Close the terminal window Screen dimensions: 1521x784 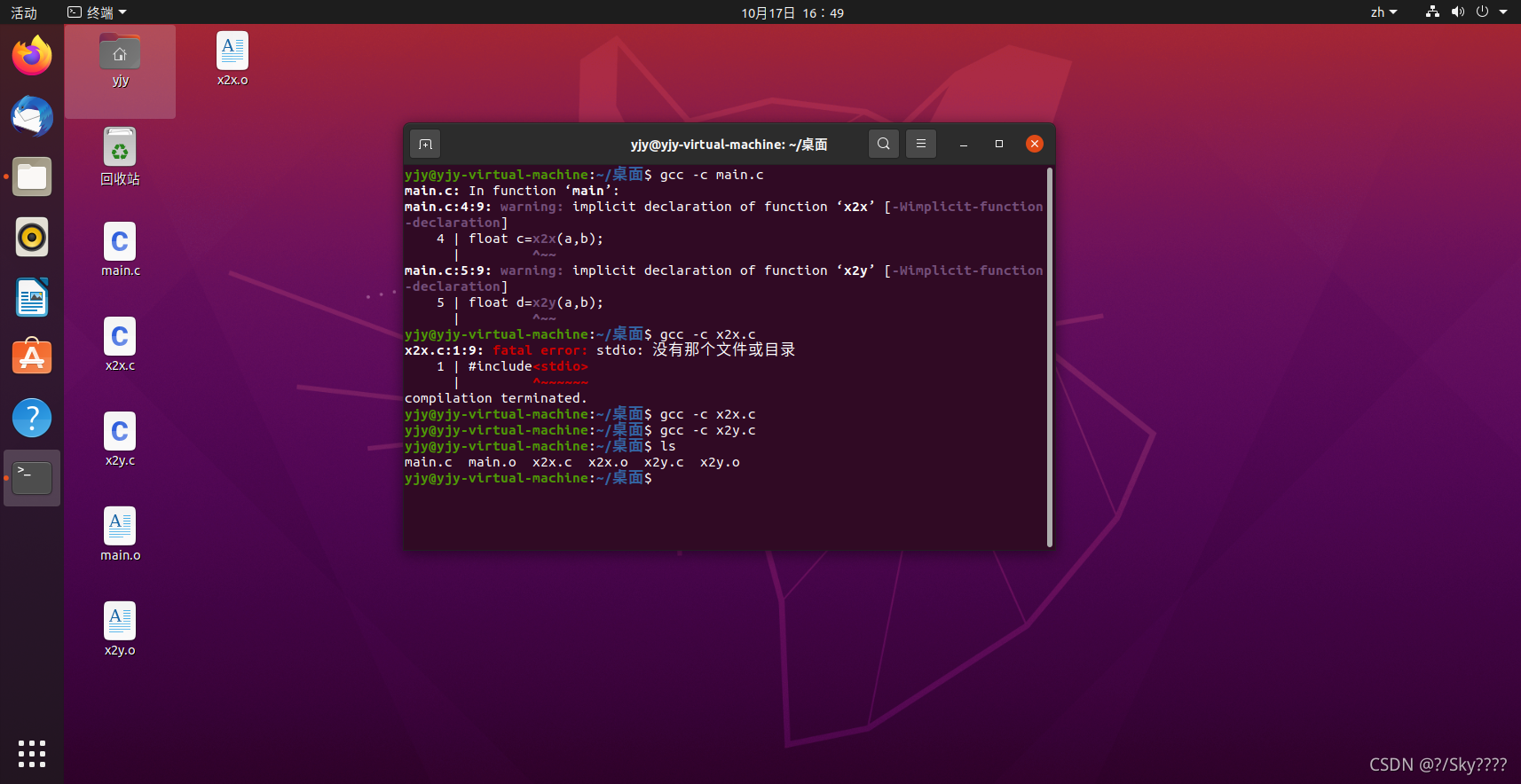point(1034,144)
